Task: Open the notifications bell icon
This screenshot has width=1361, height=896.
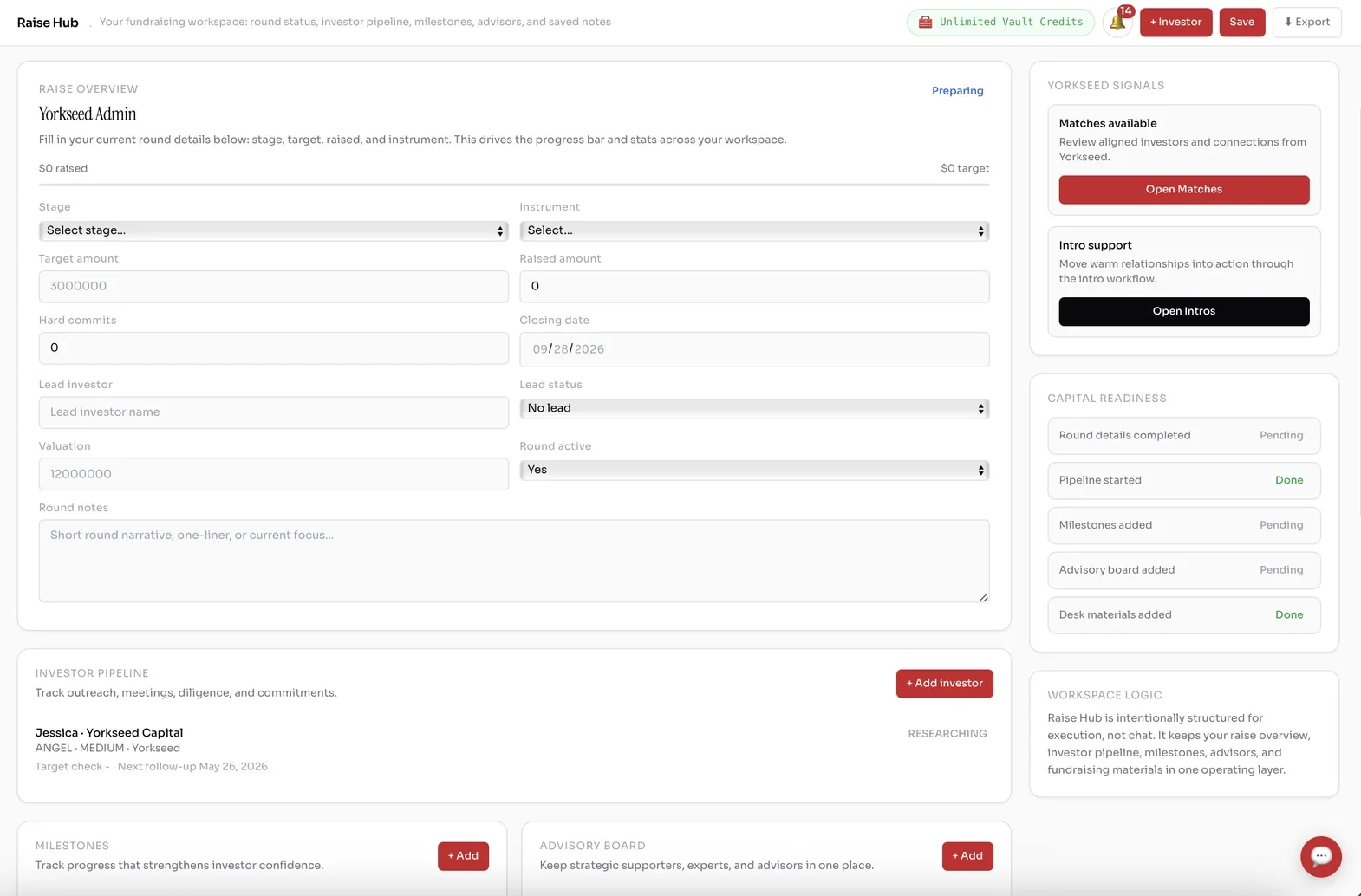Action: pos(1117,23)
